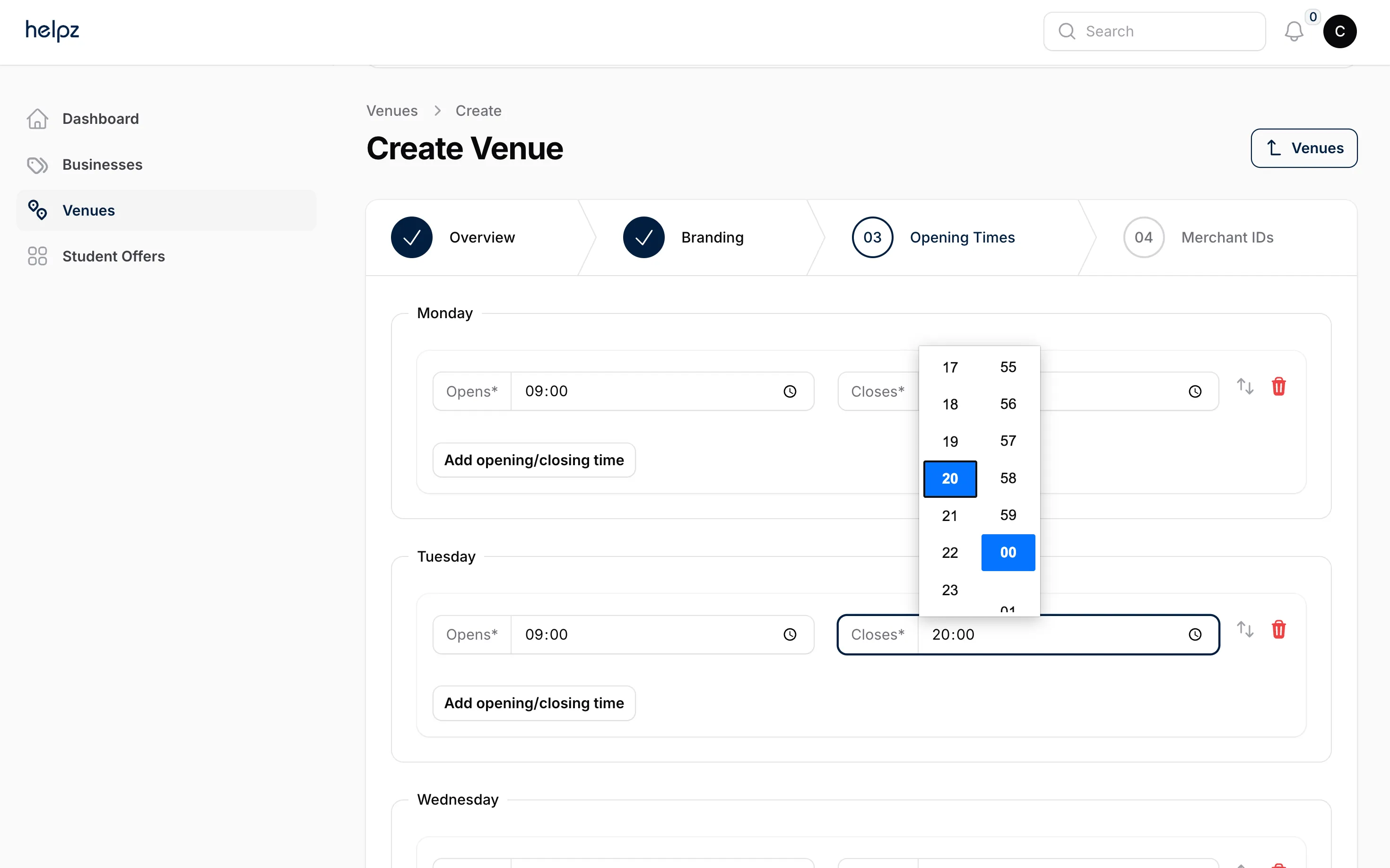
Task: Select hour 21 in time picker
Action: click(x=950, y=515)
